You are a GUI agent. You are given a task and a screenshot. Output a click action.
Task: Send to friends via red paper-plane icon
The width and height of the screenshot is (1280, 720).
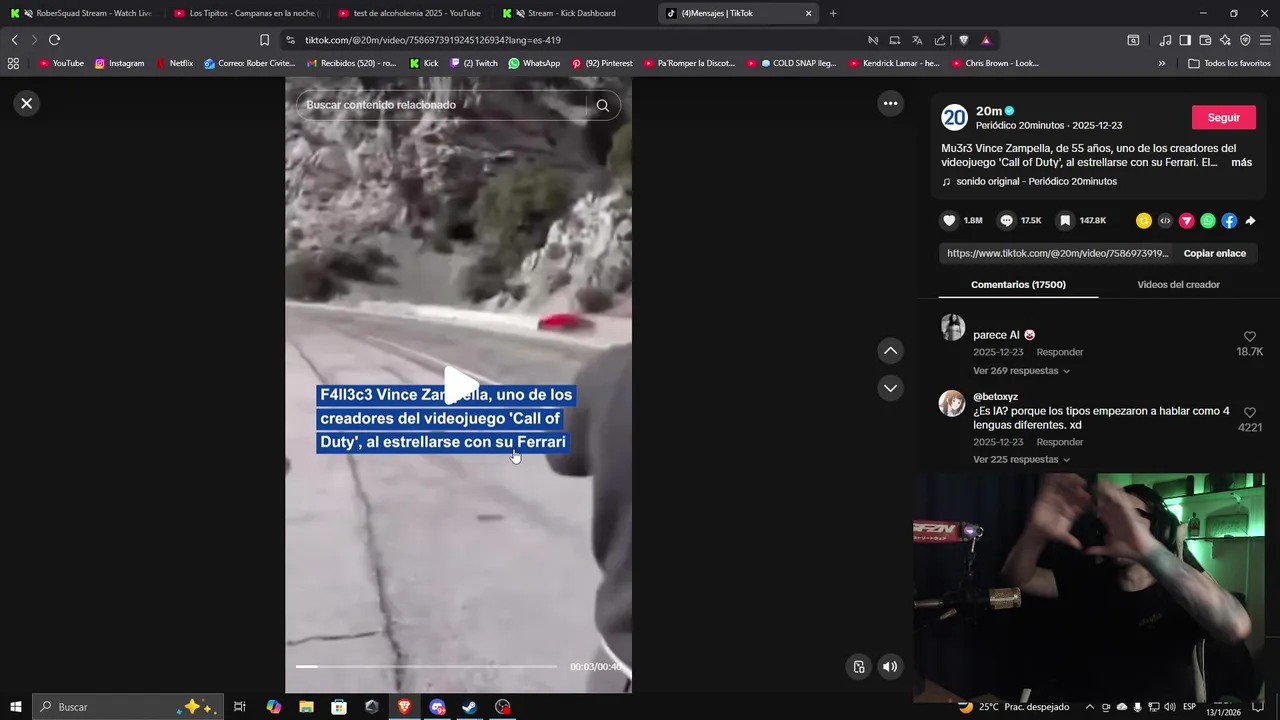[x=1186, y=220]
